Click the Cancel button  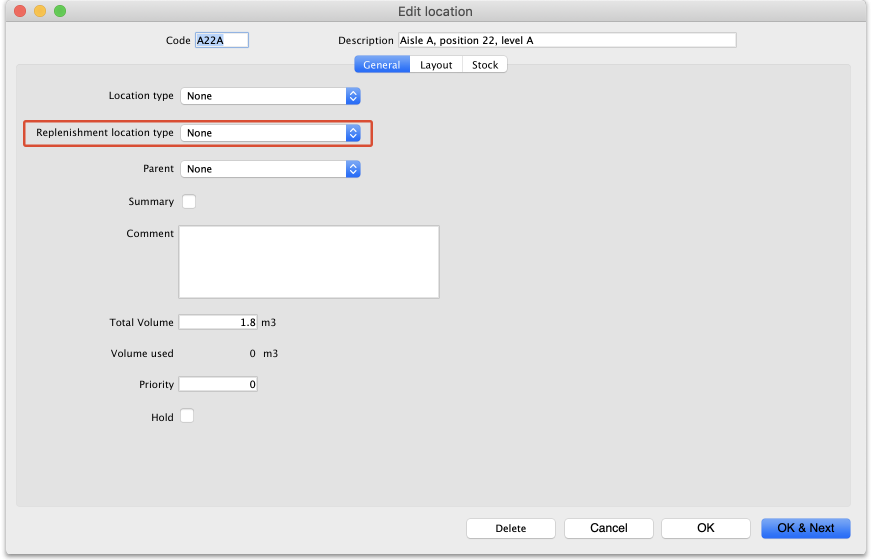[608, 528]
